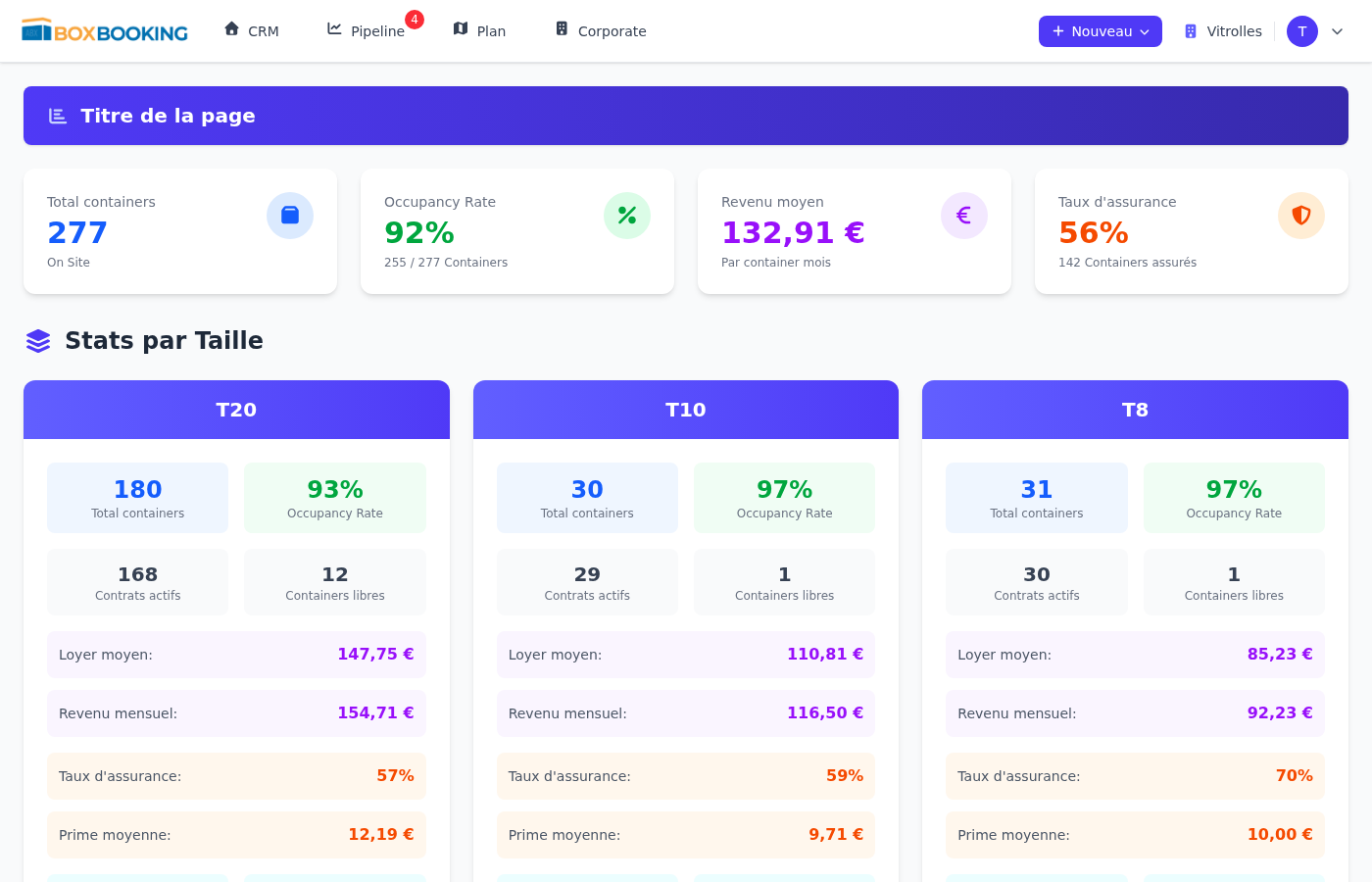Open the Corporate menu item
1372x882 pixels.
click(601, 31)
